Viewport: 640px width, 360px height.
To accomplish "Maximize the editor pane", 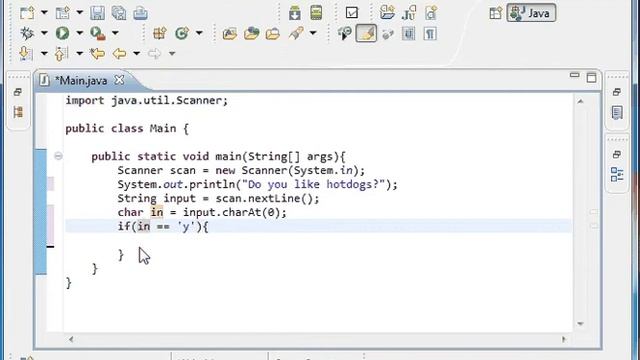I will tap(591, 78).
